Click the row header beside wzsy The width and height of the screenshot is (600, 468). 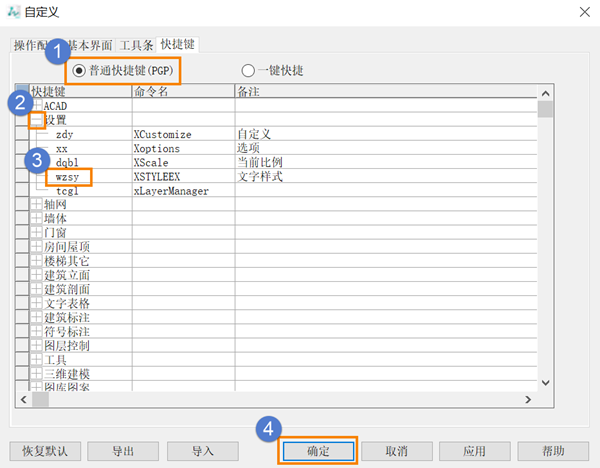click(x=22, y=177)
